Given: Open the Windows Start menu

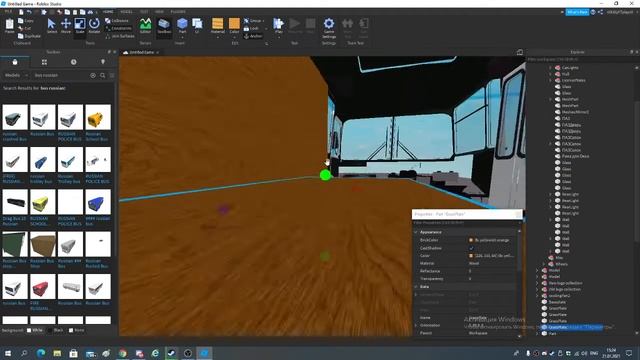Looking at the screenshot, I should (8, 353).
